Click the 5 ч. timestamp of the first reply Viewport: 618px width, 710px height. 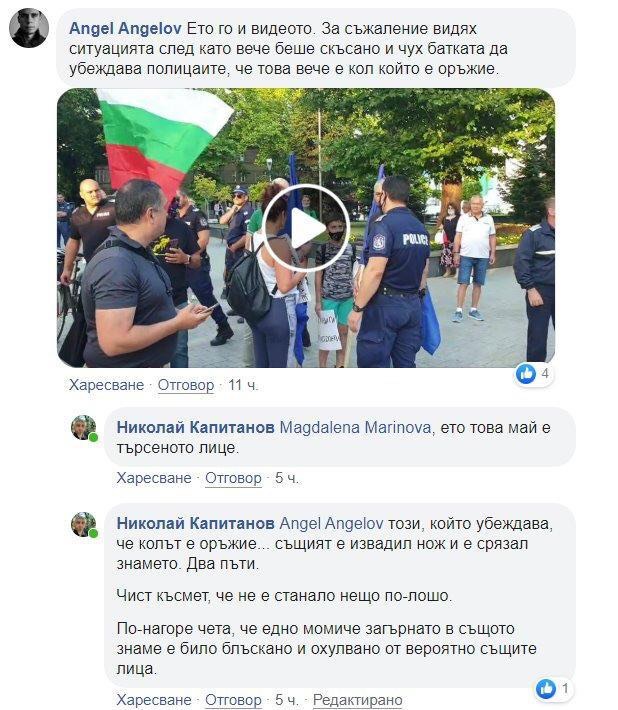[x=287, y=478]
